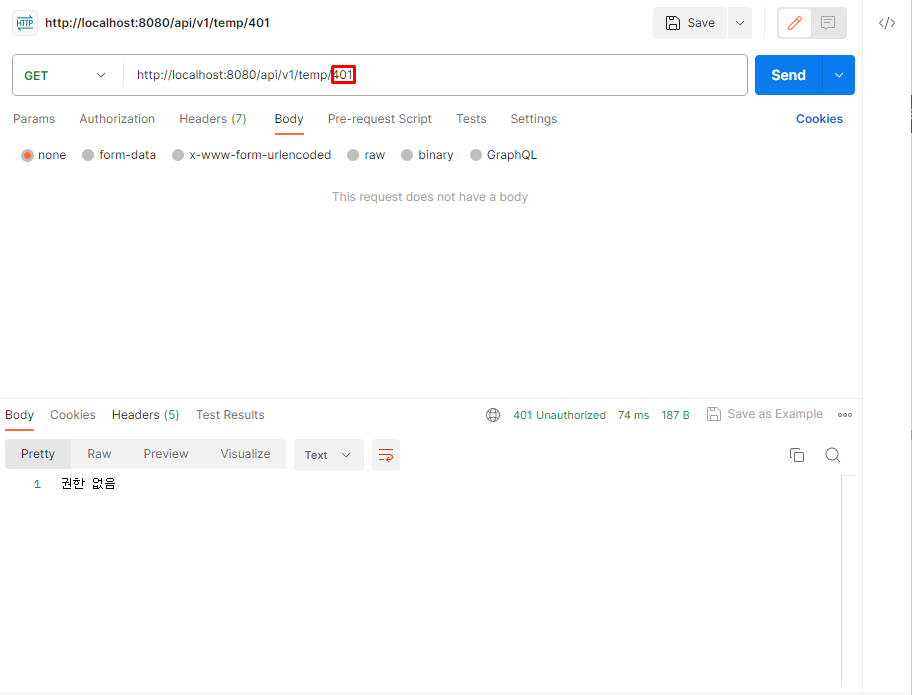Click the Save as Example text
Image resolution: width=912 pixels, height=695 pixels.
click(775, 414)
